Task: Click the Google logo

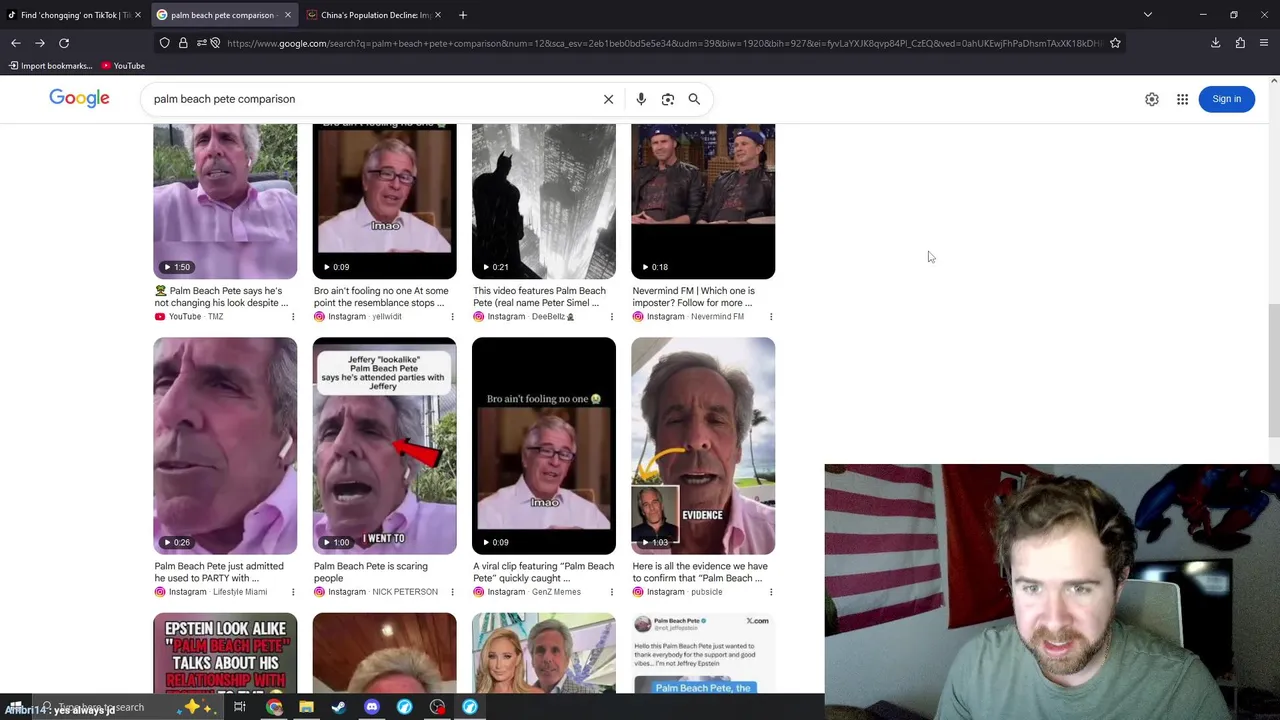Action: 80,98
